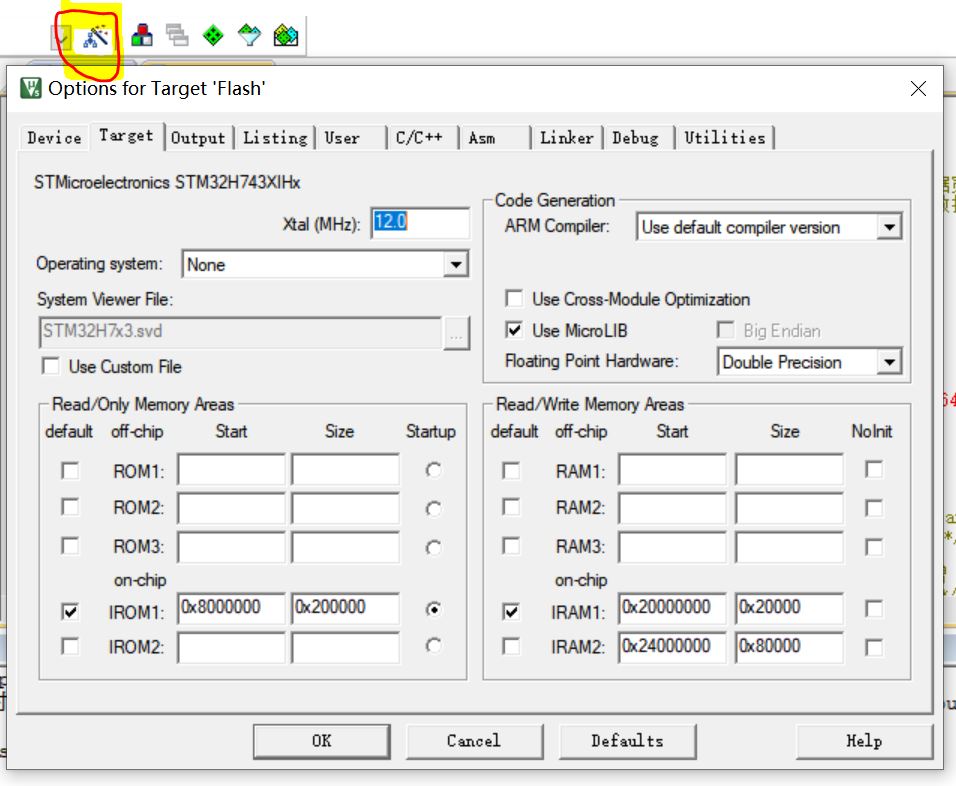Screen dimensions: 956x786
Task: Enable NoInit for RAM3
Action: point(874,547)
